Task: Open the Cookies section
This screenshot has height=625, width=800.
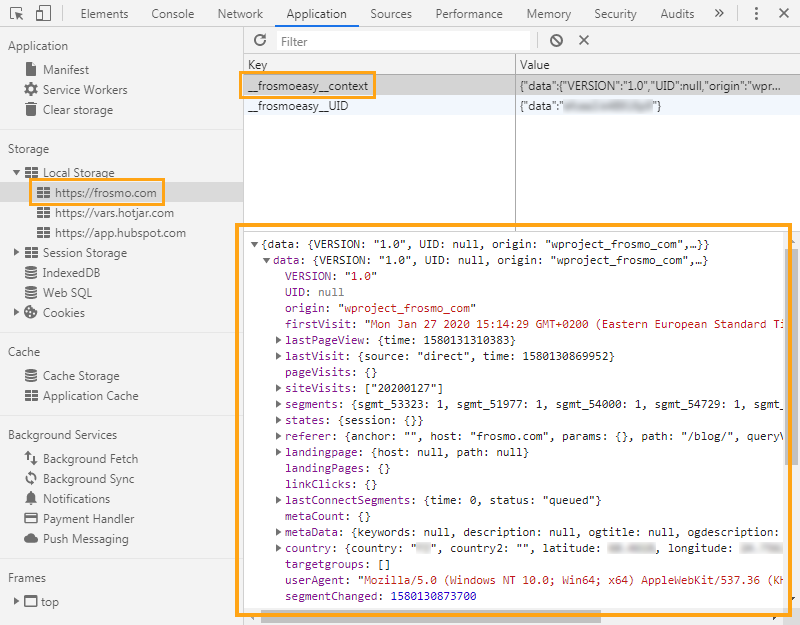Action: coord(62,312)
